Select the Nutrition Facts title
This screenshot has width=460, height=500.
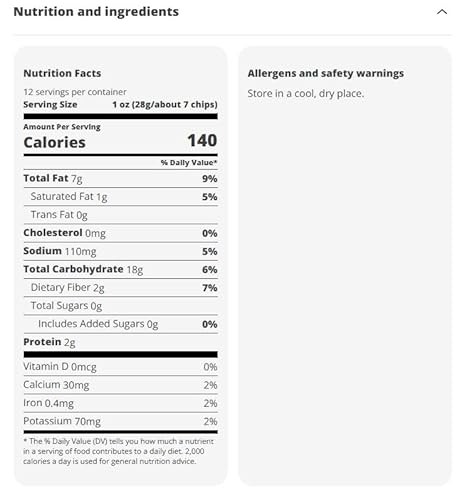62,73
